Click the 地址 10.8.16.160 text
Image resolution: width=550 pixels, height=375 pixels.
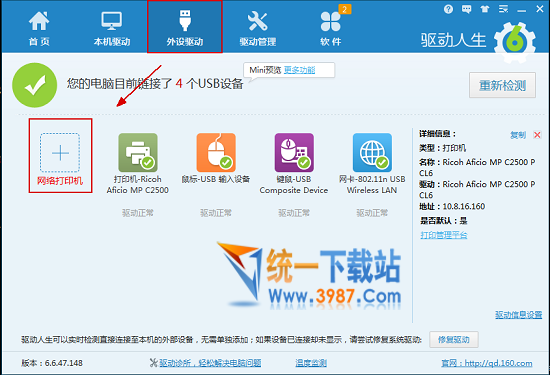tap(452, 206)
